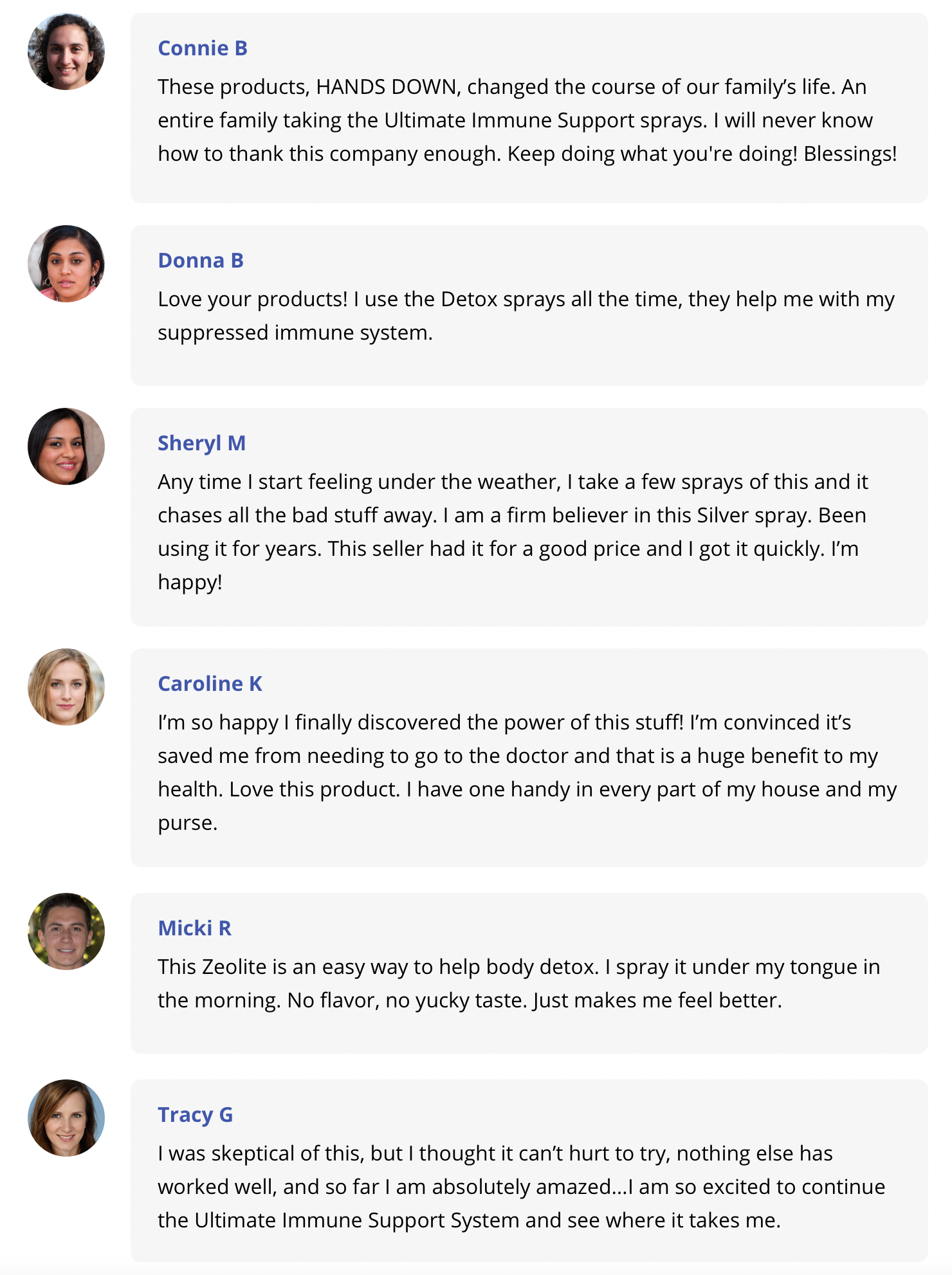Click the Connie B name heading
Image resolution: width=952 pixels, height=1275 pixels.
203,48
